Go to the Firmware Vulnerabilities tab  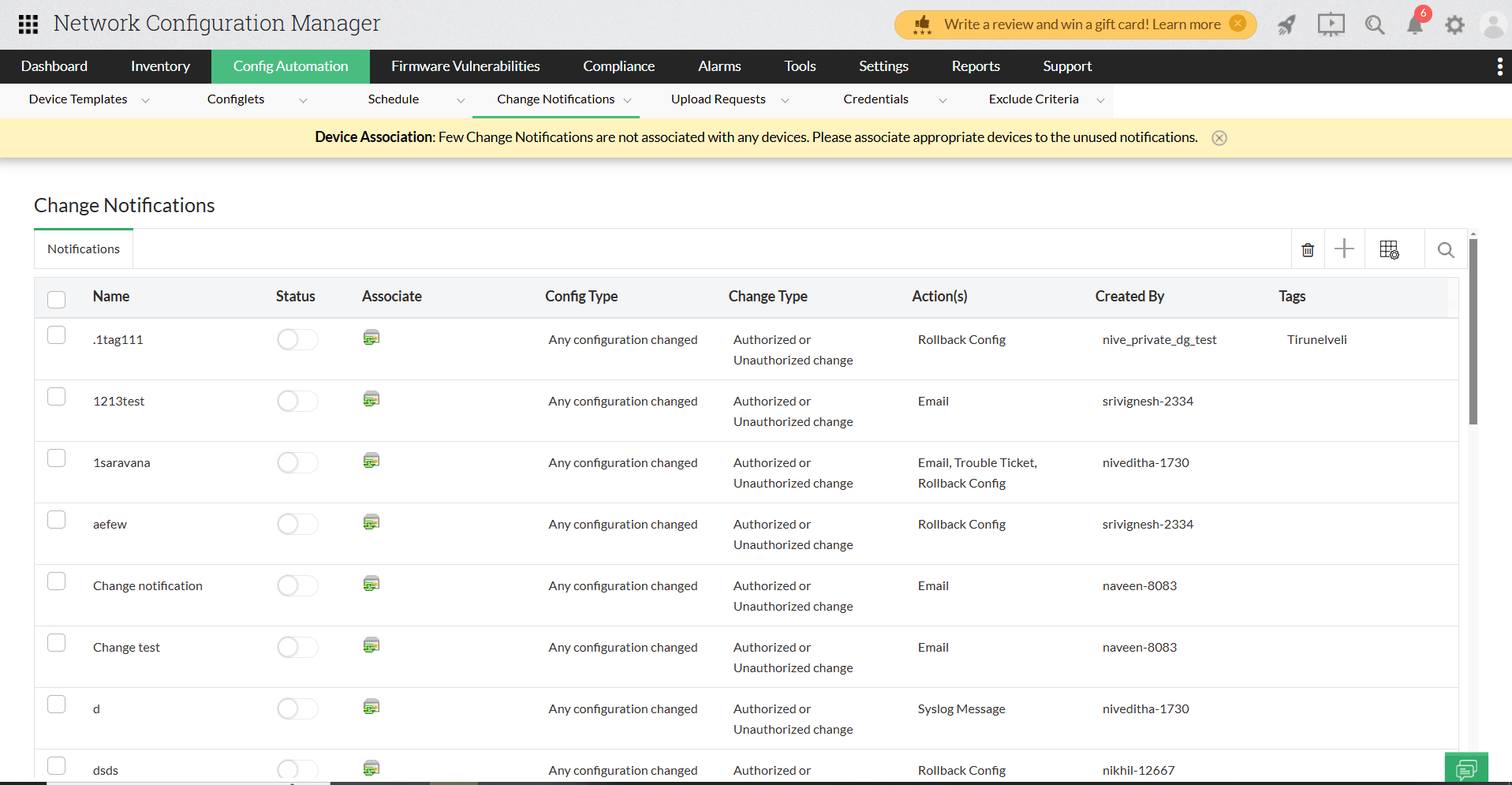(465, 66)
